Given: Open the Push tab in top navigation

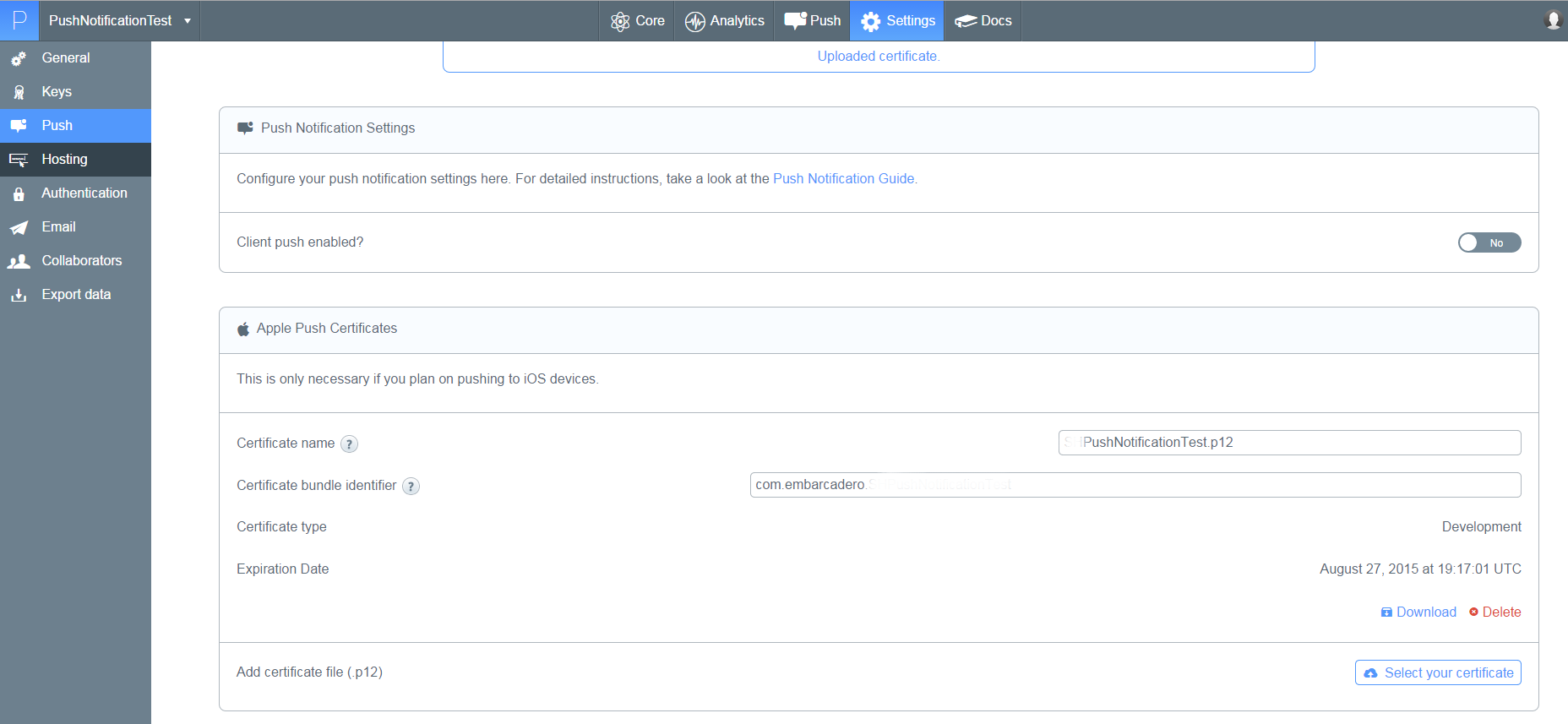Looking at the screenshot, I should [x=813, y=20].
